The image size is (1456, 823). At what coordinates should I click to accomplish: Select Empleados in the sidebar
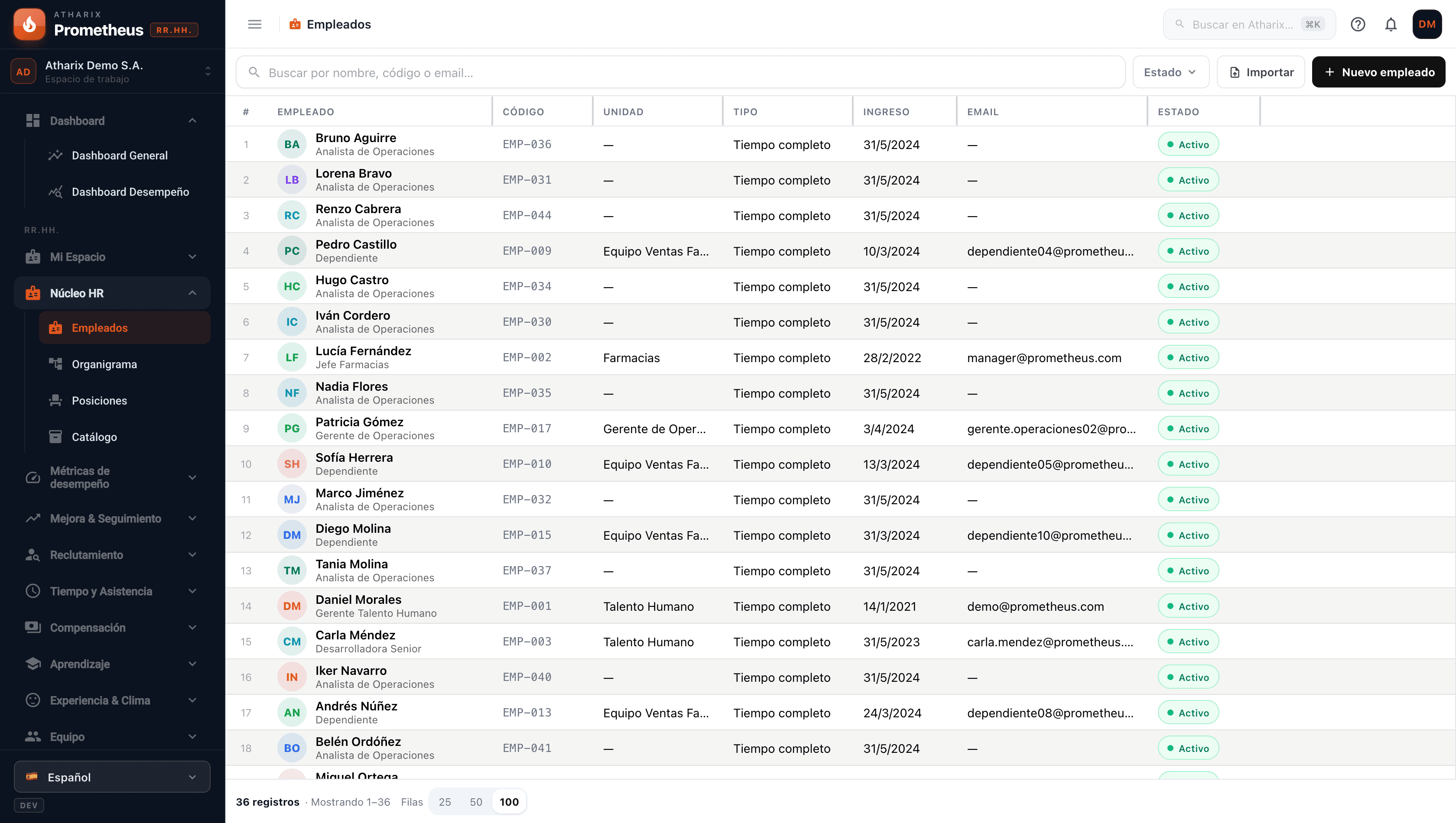[124, 328]
